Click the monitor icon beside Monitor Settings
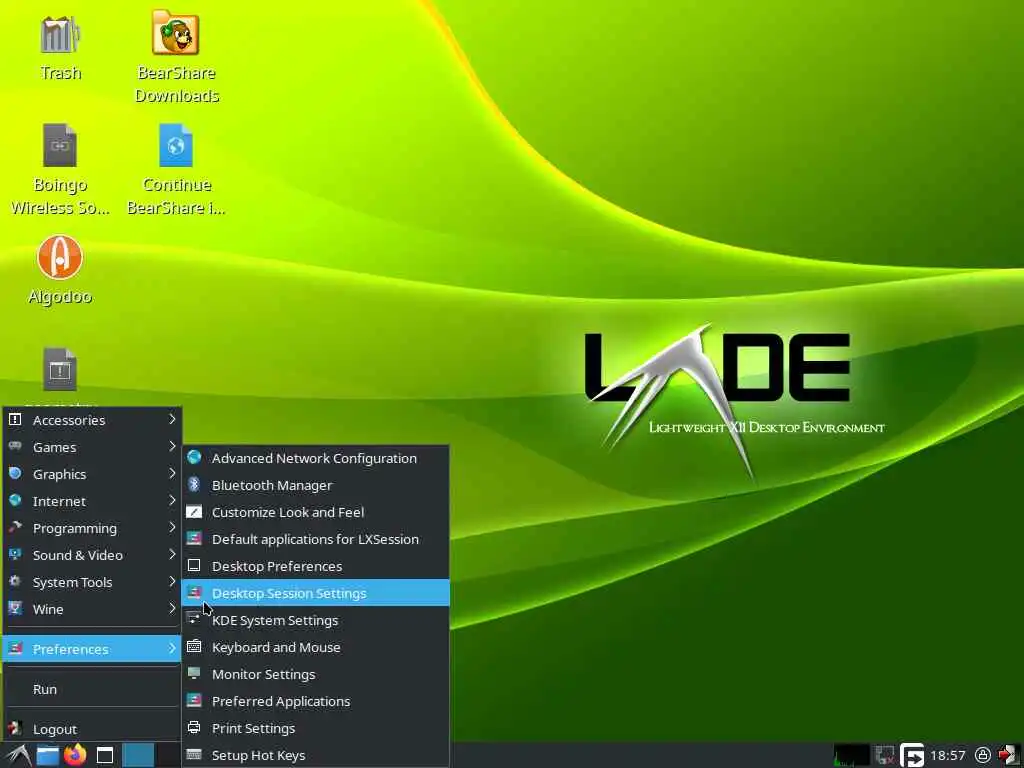 (x=194, y=673)
